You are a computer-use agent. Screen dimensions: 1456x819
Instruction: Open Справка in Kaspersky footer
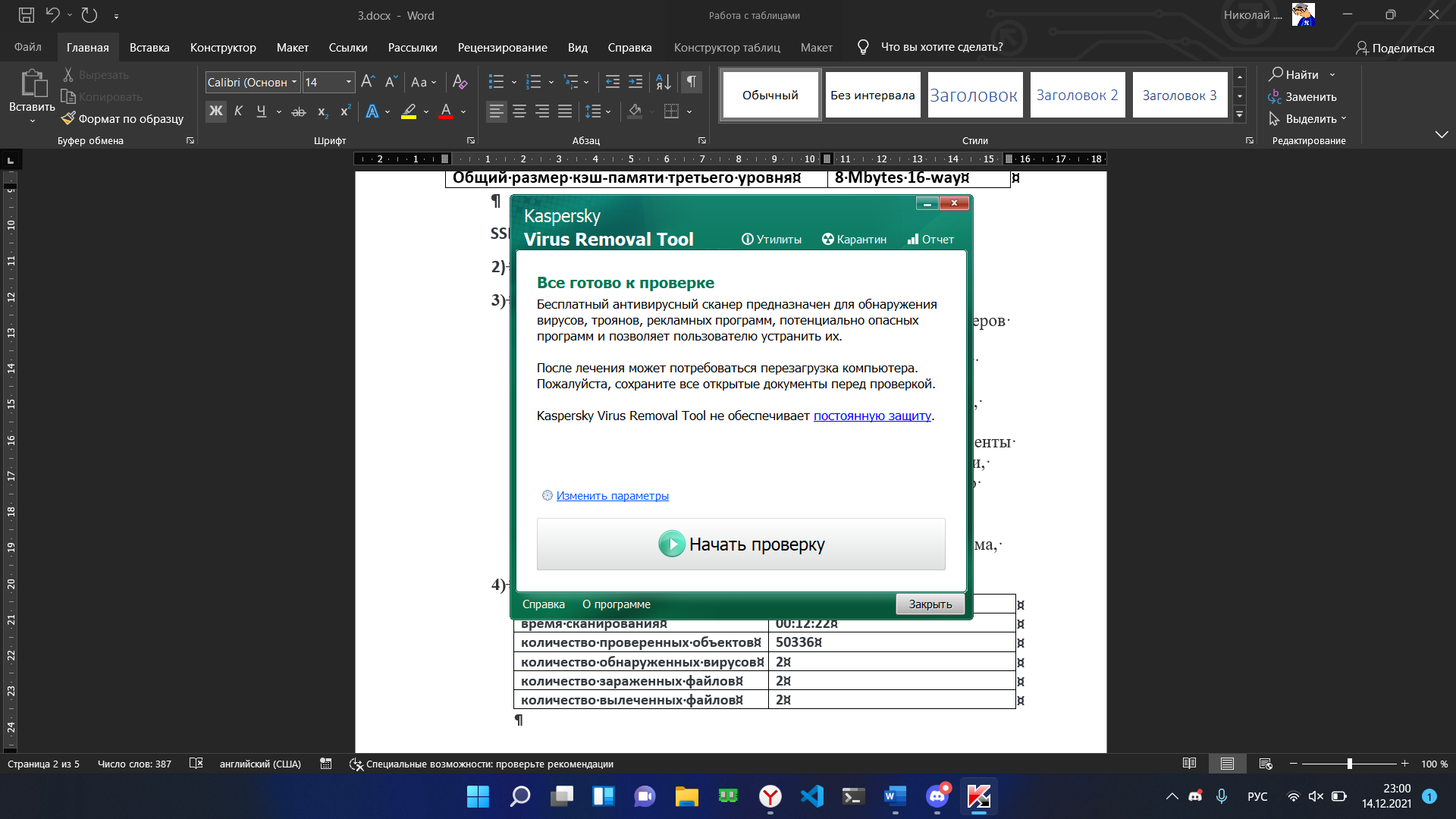click(x=543, y=604)
